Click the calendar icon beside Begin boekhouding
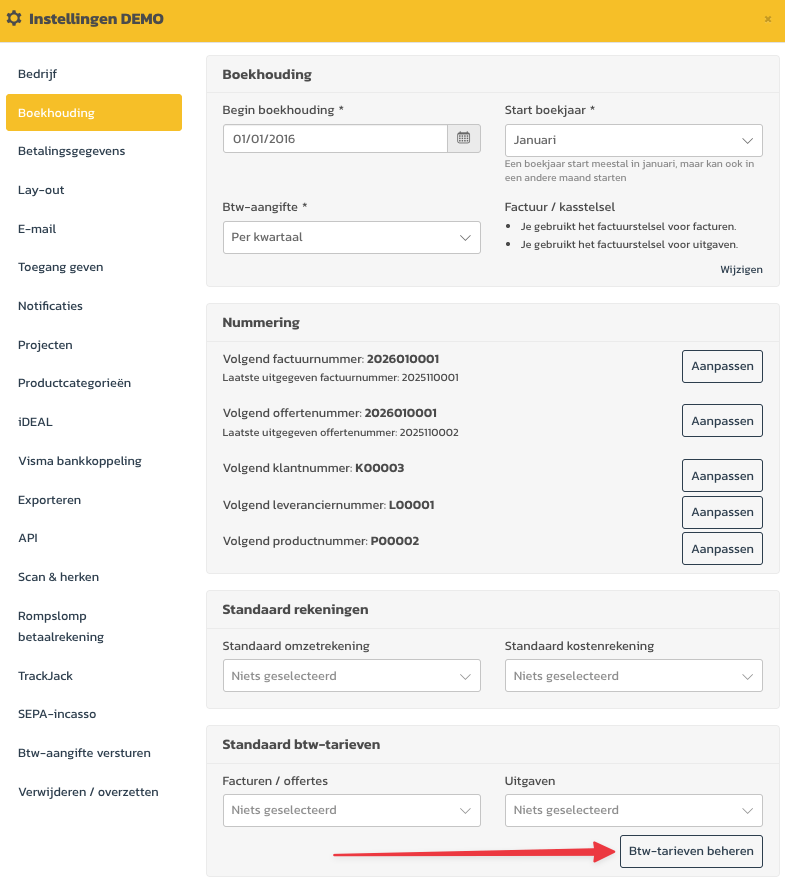 (x=463, y=139)
